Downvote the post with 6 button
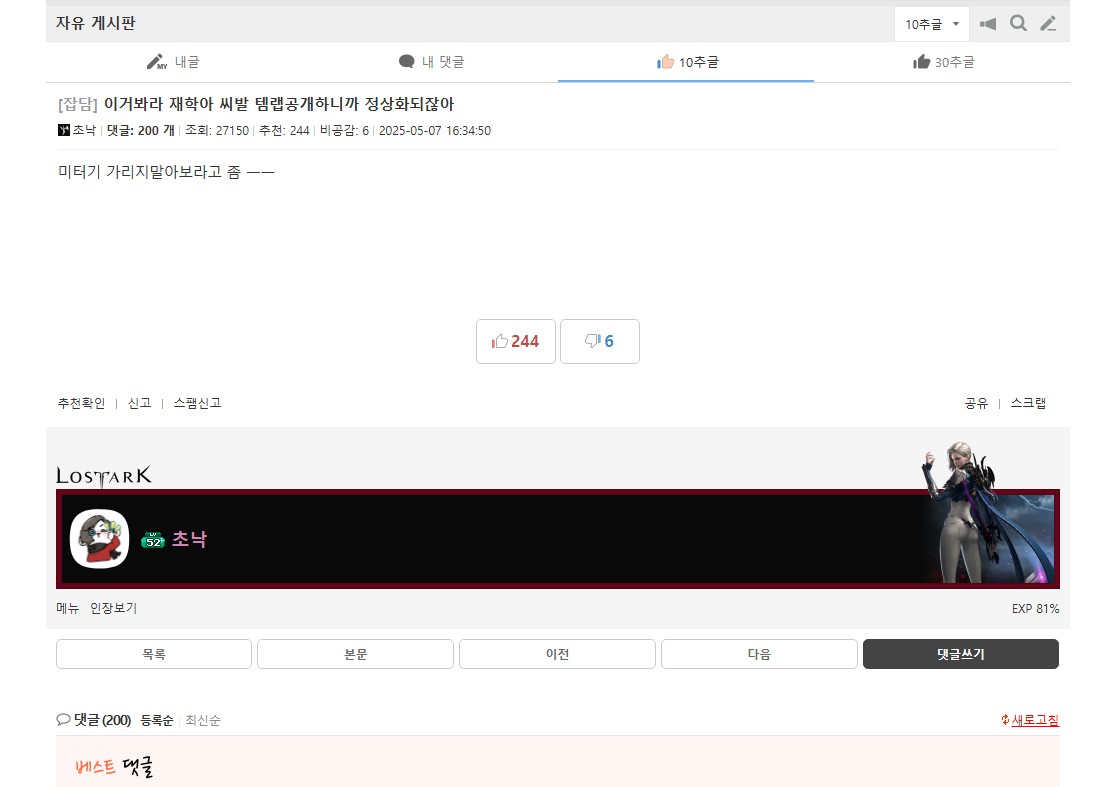The height and width of the screenshot is (787, 1105). click(600, 342)
